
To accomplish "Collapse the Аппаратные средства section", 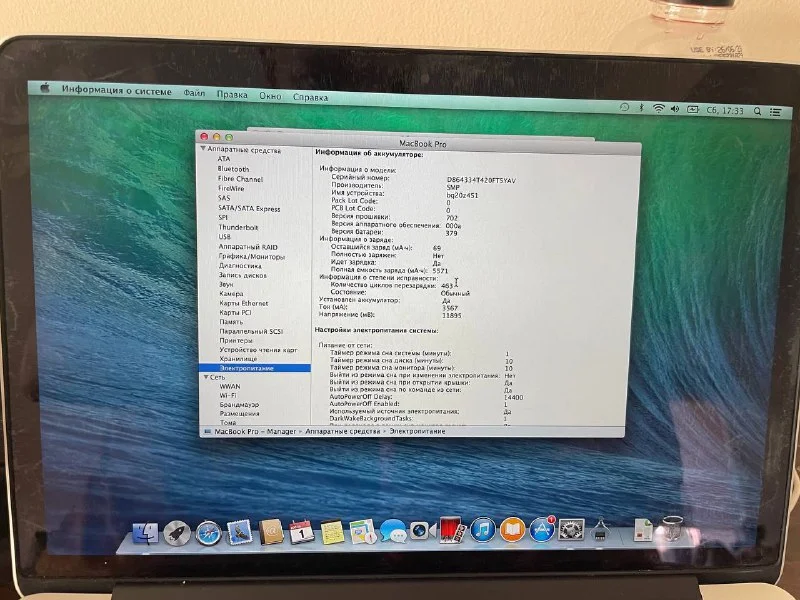I will pos(204,149).
